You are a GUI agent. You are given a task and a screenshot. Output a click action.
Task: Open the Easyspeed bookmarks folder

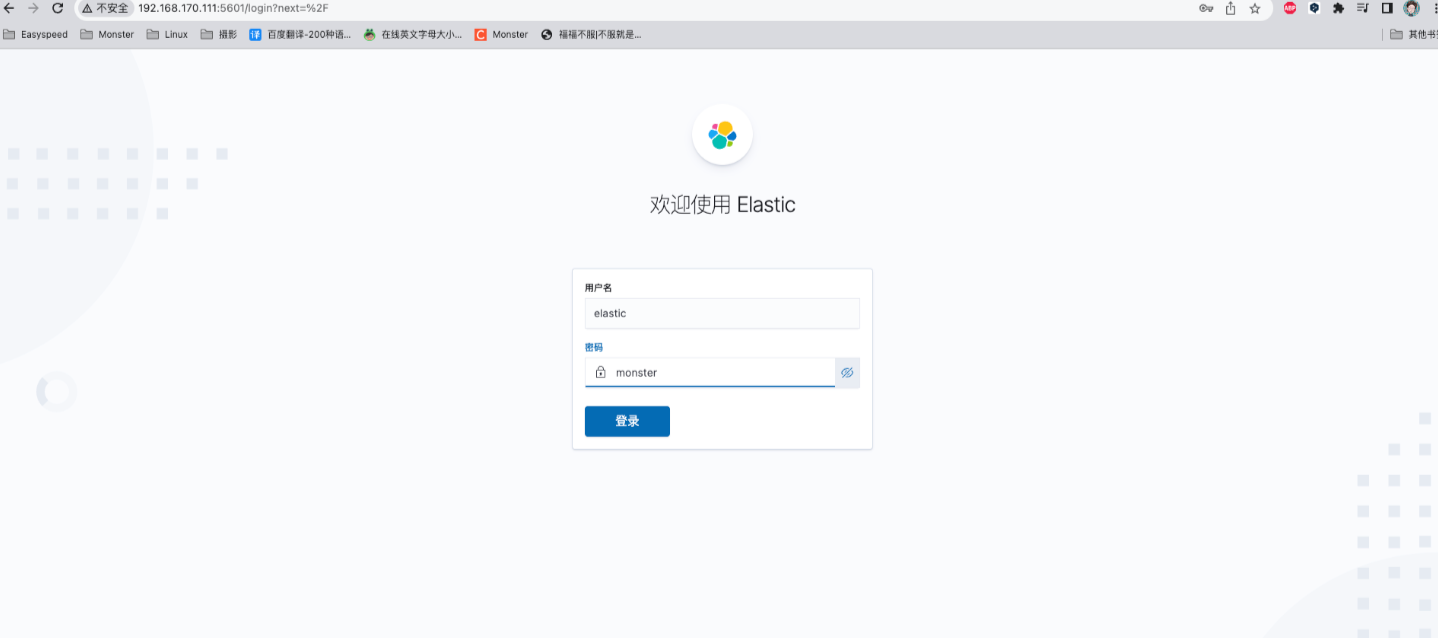click(36, 34)
